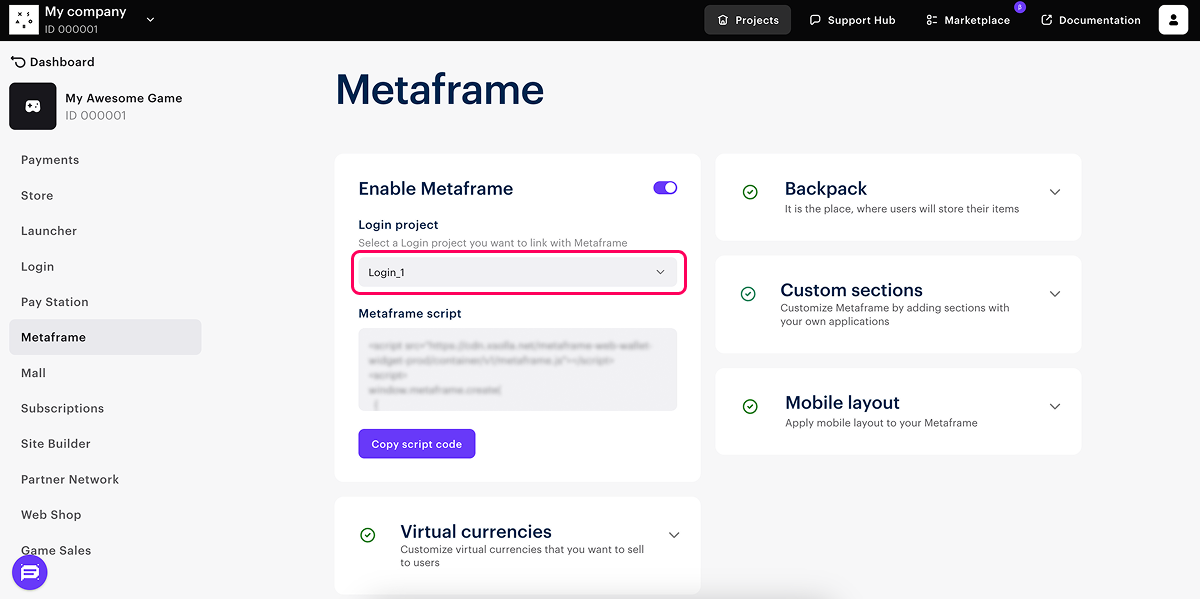Click the Virtual currencies check status icon
Screen dimensions: 1200x599
pos(368,535)
